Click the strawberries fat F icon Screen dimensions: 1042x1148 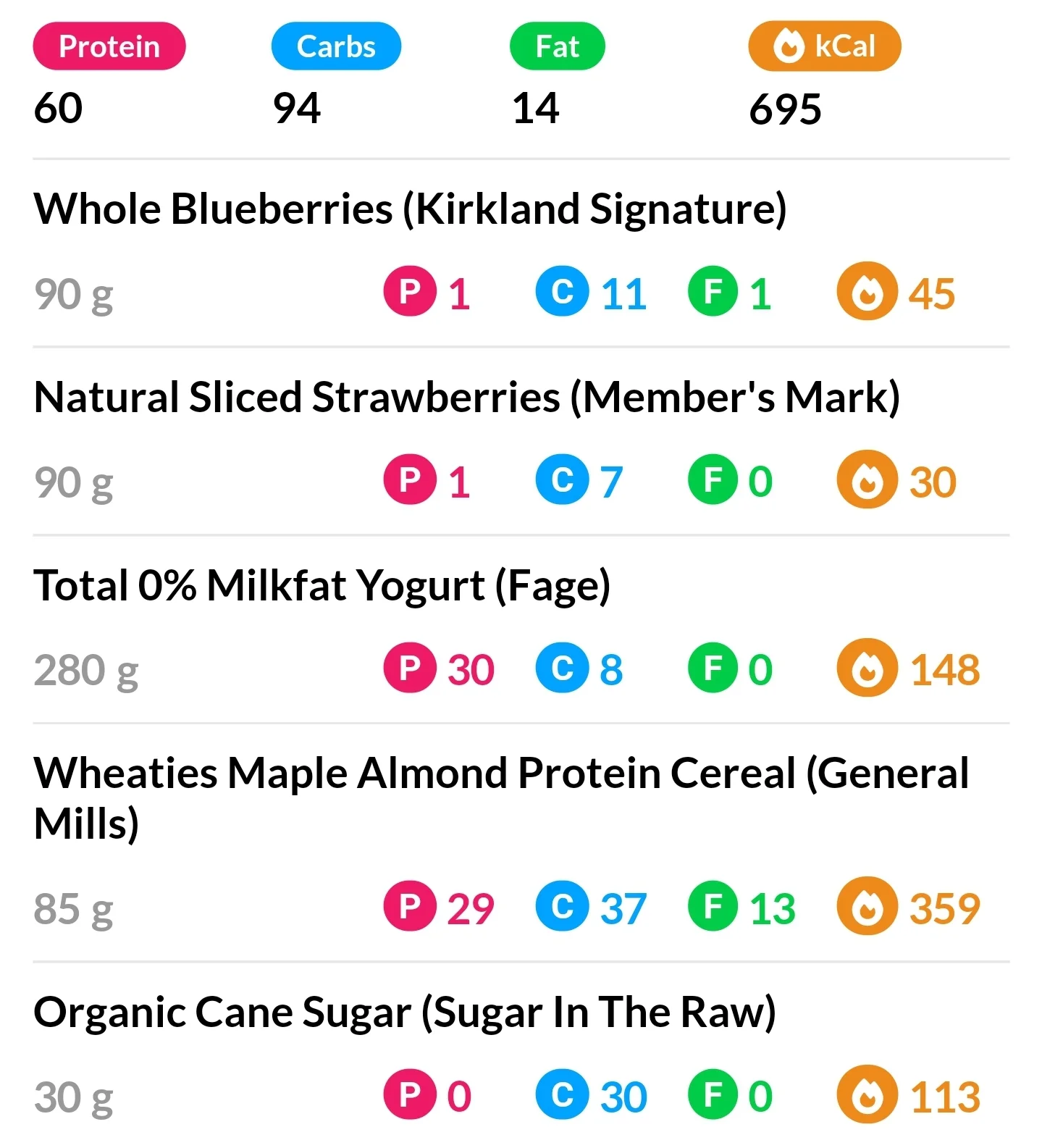tap(713, 480)
